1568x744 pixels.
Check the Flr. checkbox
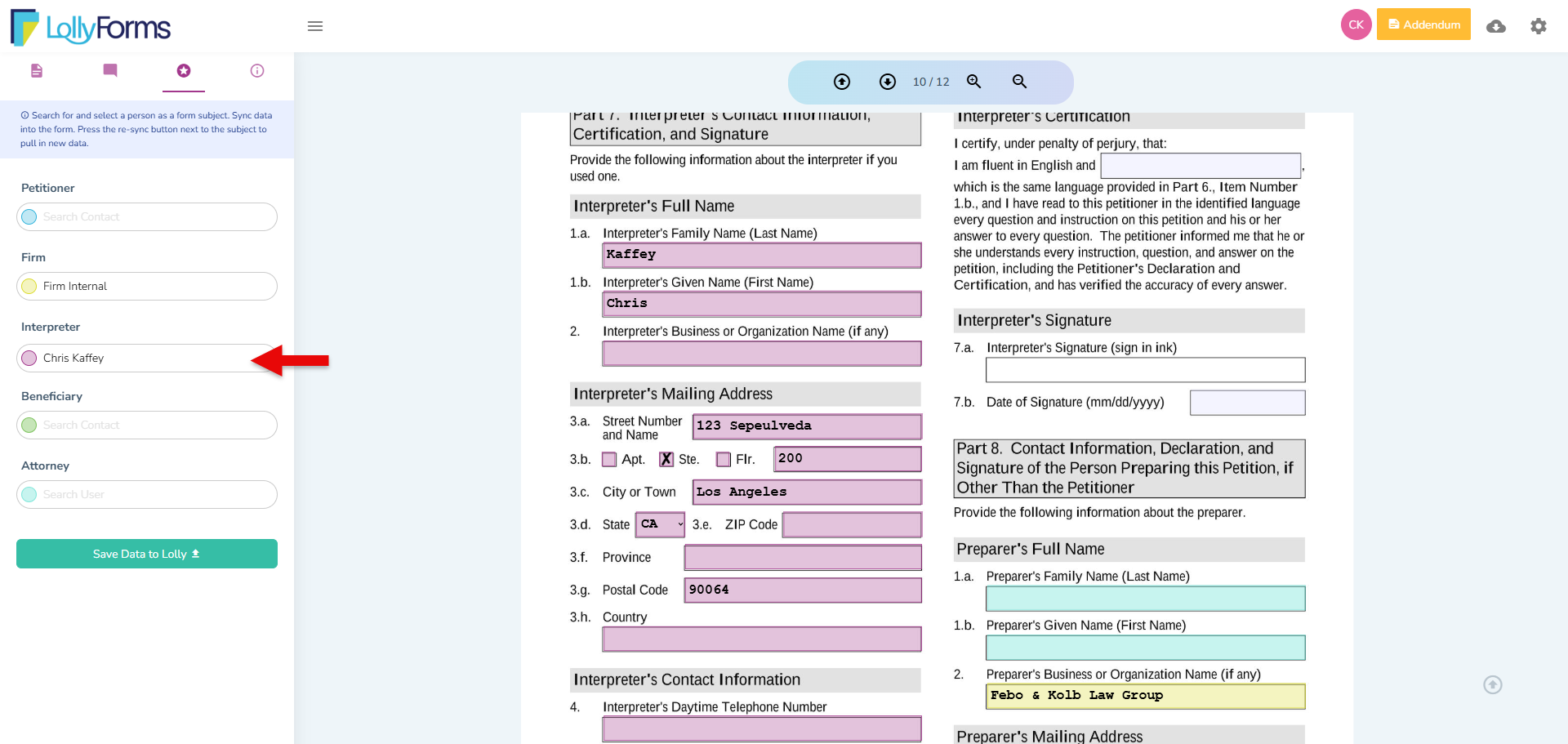point(724,459)
